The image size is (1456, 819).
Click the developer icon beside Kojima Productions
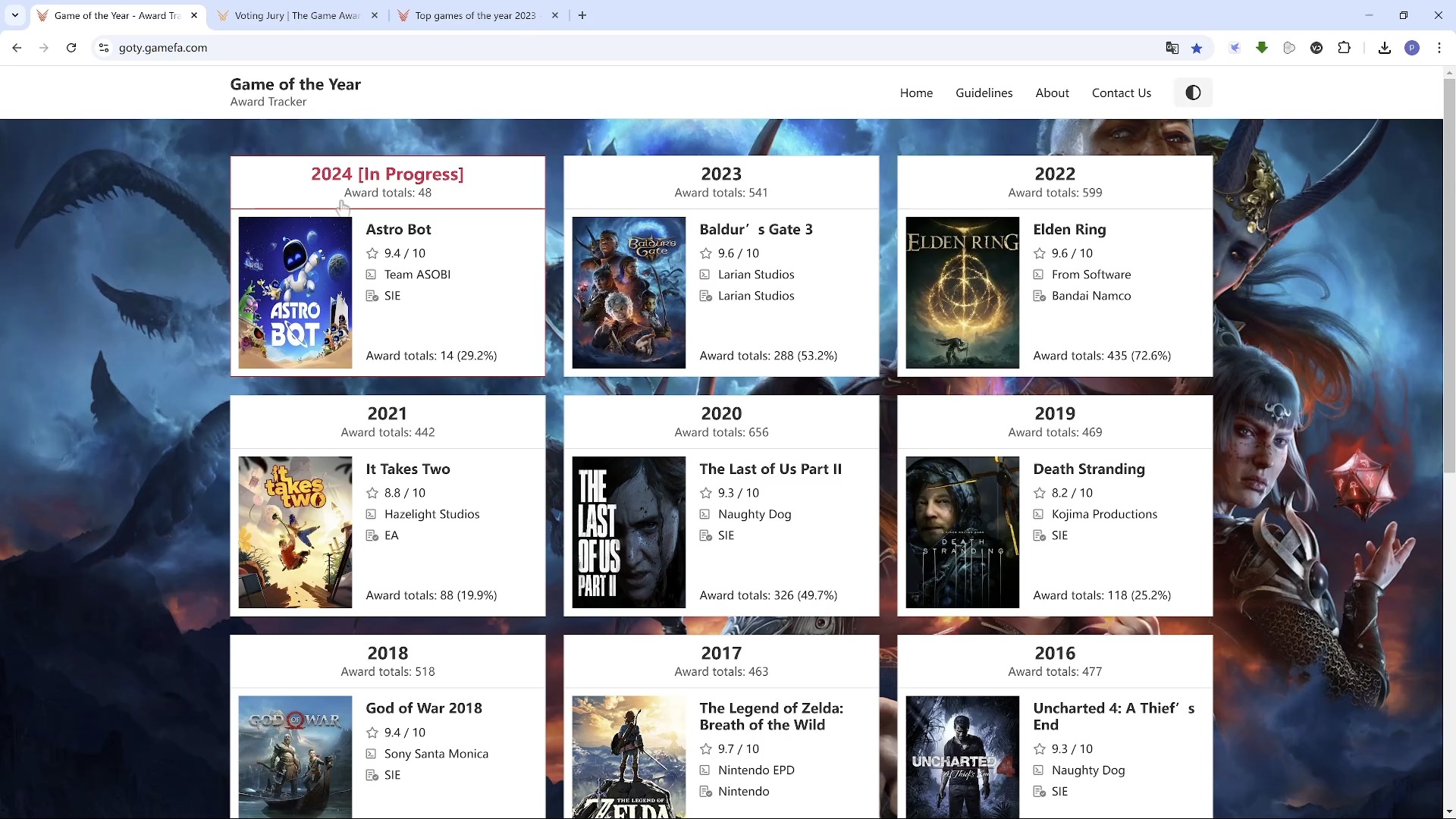click(1039, 514)
